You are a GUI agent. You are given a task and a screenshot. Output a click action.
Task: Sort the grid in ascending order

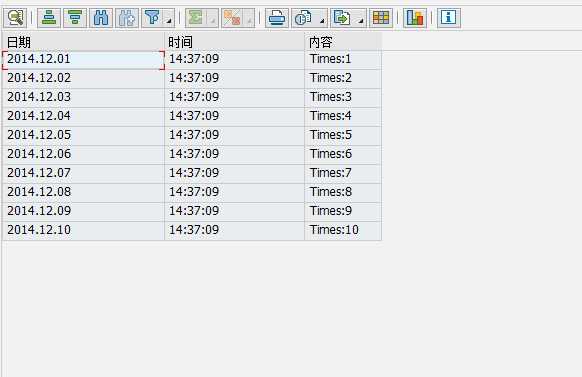click(x=49, y=18)
